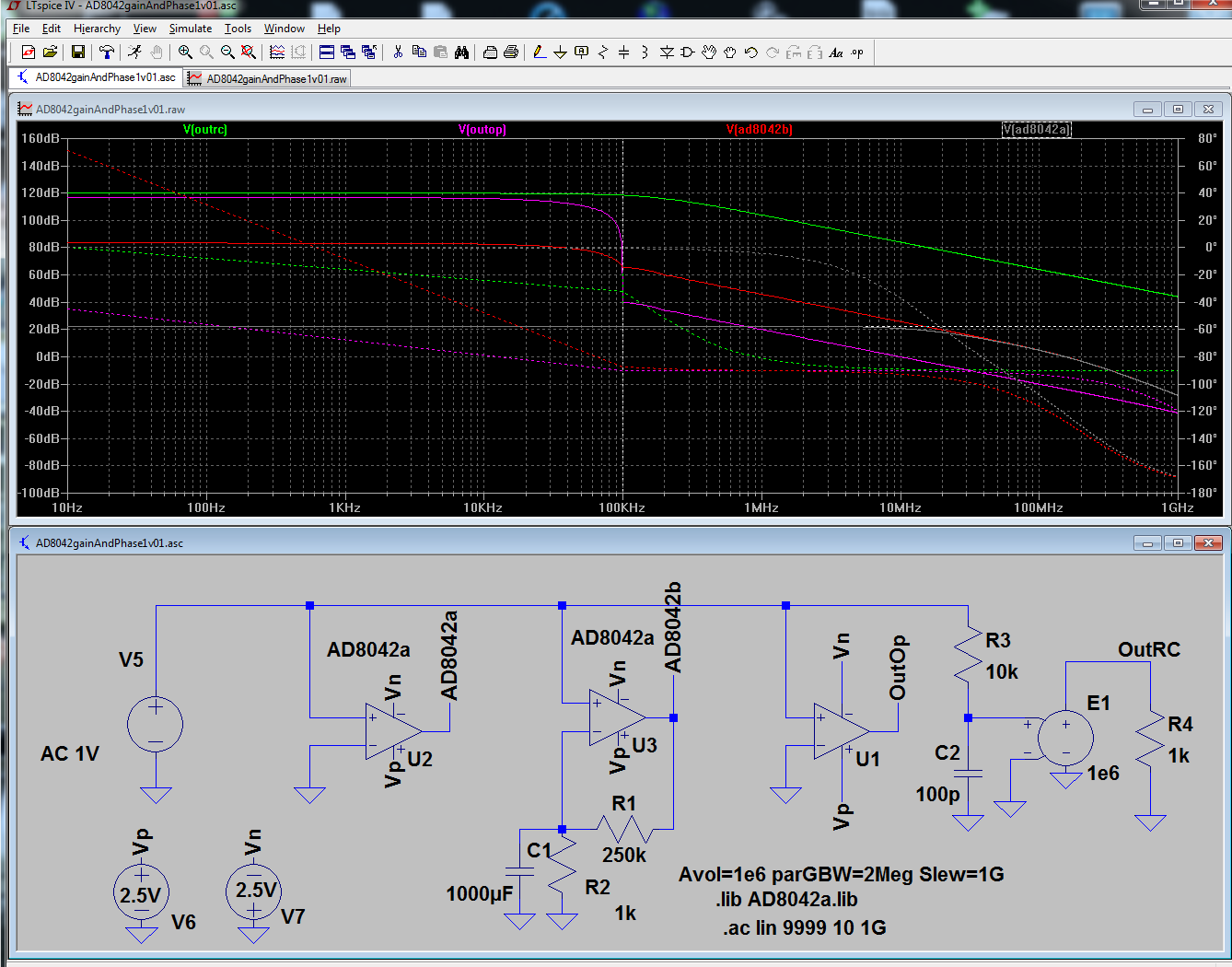
Task: Click the .ac lin 9999 10 1G directive
Action: coord(804,927)
